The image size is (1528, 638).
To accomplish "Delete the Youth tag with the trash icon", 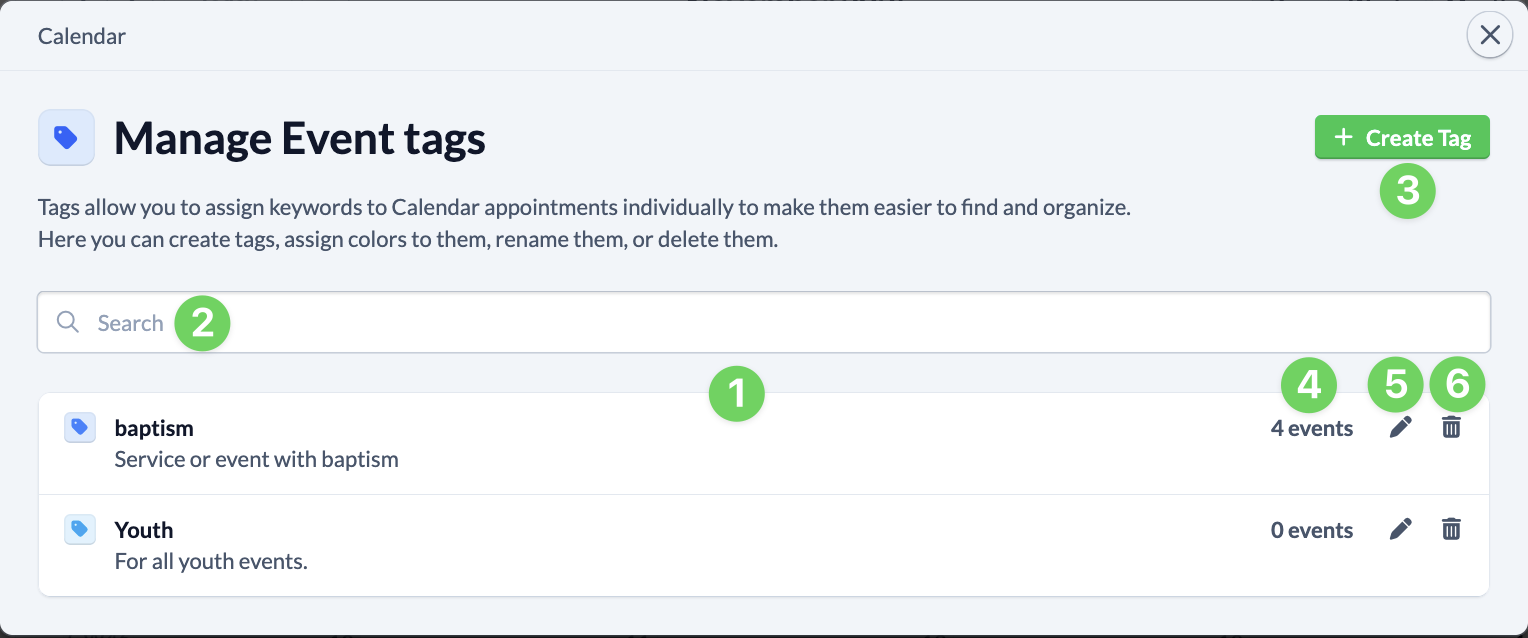I will pyautogui.click(x=1451, y=529).
